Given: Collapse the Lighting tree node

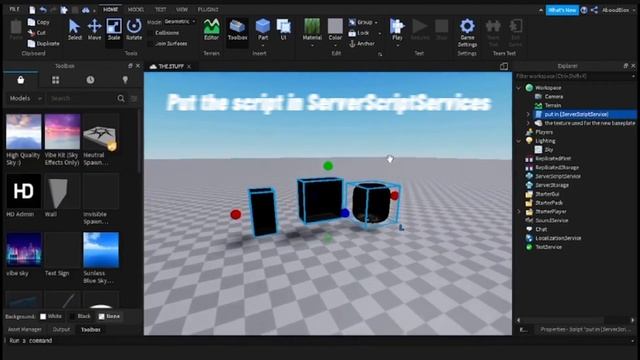Looking at the screenshot, I should coord(519,141).
